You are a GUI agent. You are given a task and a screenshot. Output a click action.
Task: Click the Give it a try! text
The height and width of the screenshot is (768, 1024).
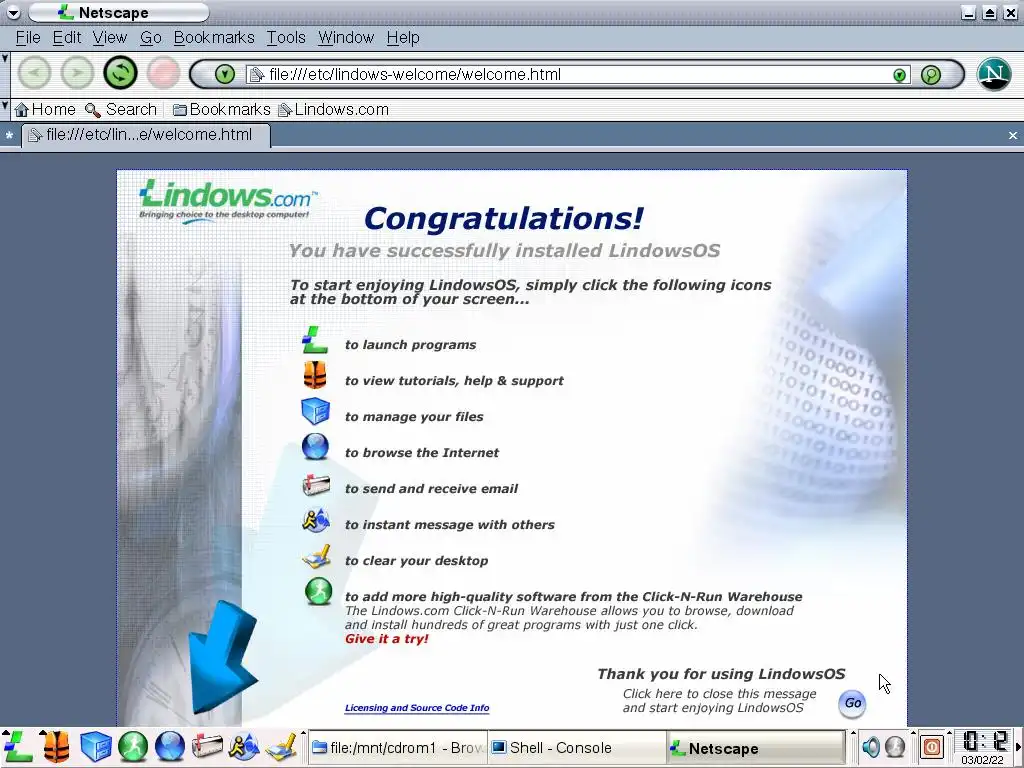click(387, 639)
